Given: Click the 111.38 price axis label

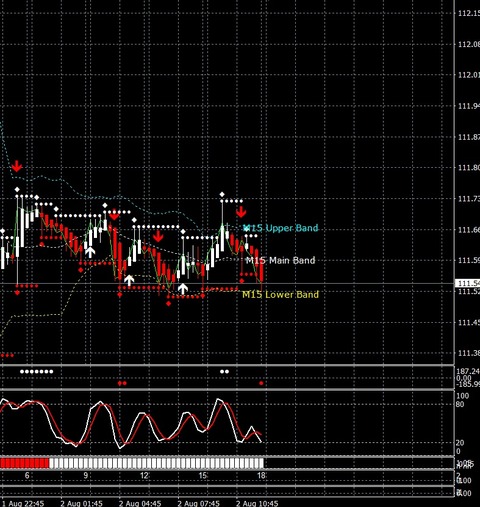Looking at the screenshot, I should click(469, 353).
